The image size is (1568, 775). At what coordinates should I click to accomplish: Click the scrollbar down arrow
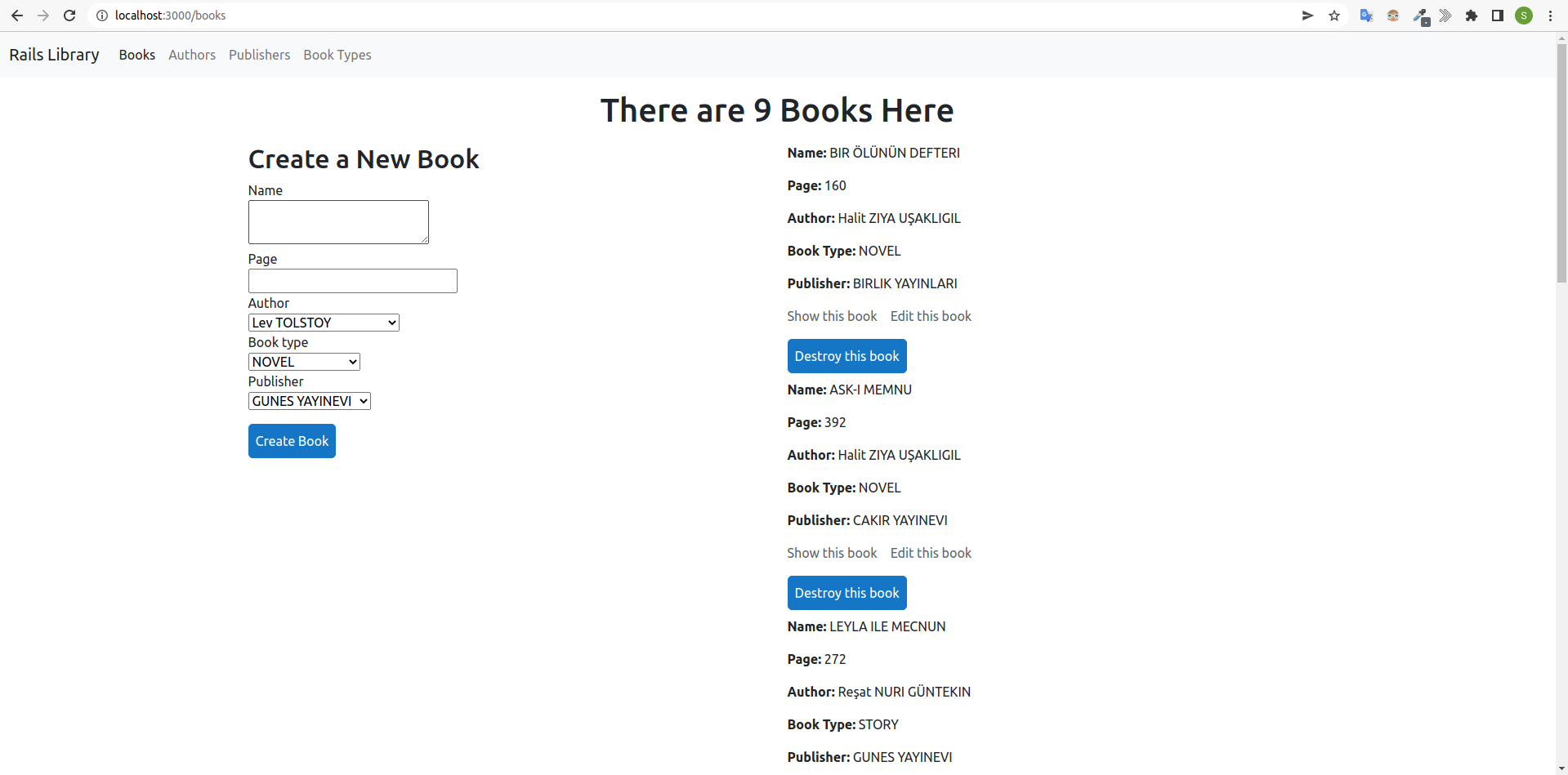click(1561, 768)
